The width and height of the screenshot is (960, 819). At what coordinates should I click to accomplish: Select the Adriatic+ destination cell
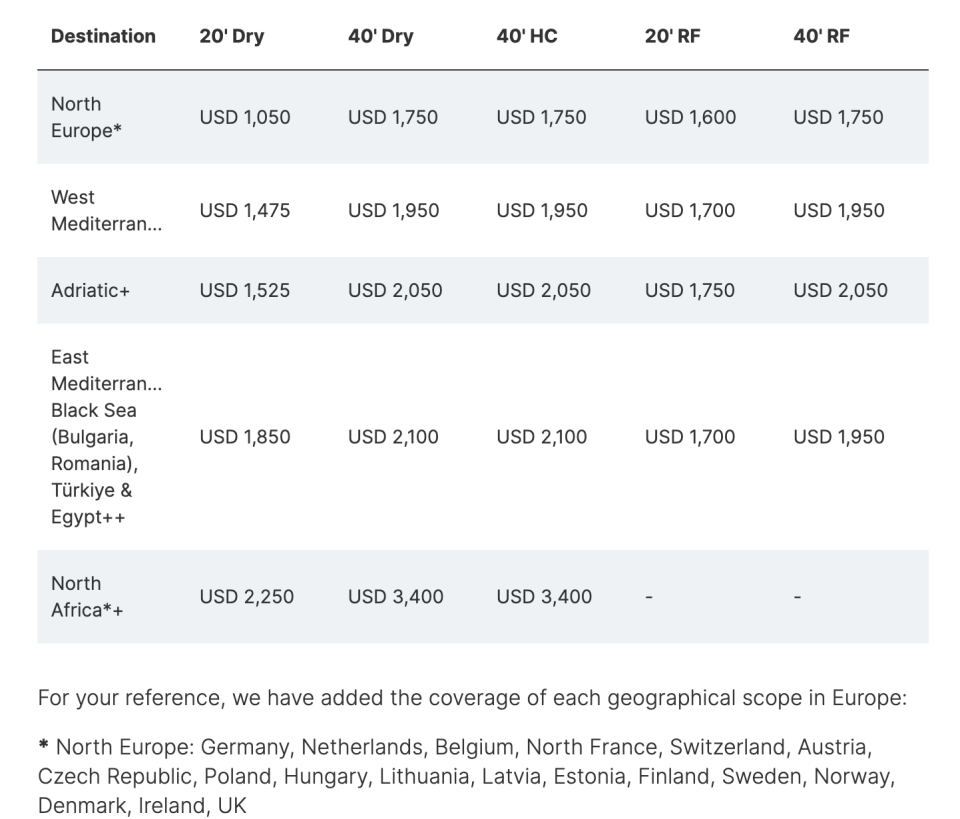tap(91, 290)
